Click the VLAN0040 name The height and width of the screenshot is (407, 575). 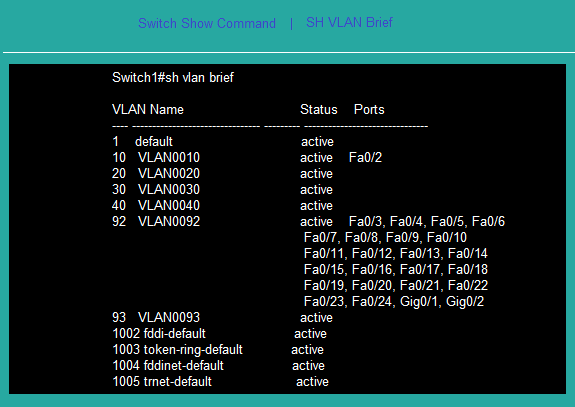tap(169, 205)
